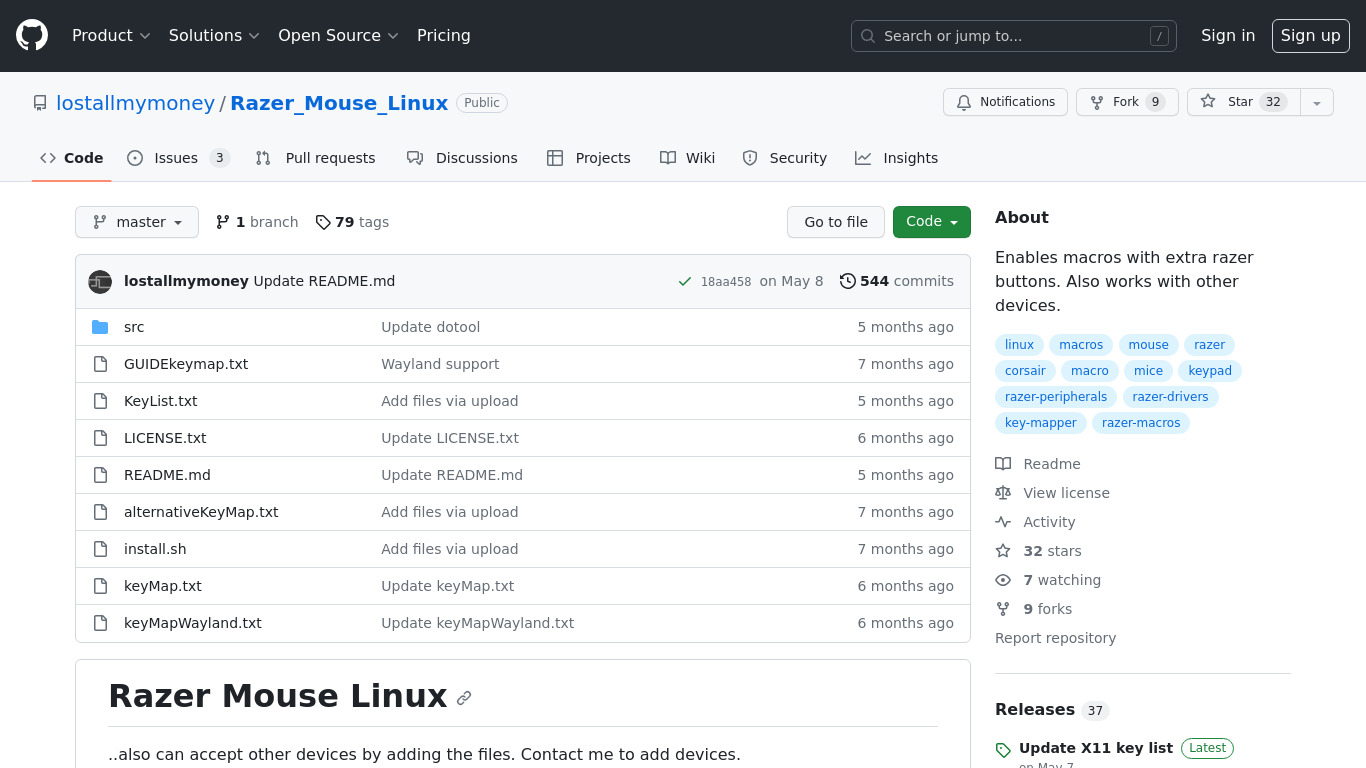Open install.sh file

pyautogui.click(x=155, y=549)
